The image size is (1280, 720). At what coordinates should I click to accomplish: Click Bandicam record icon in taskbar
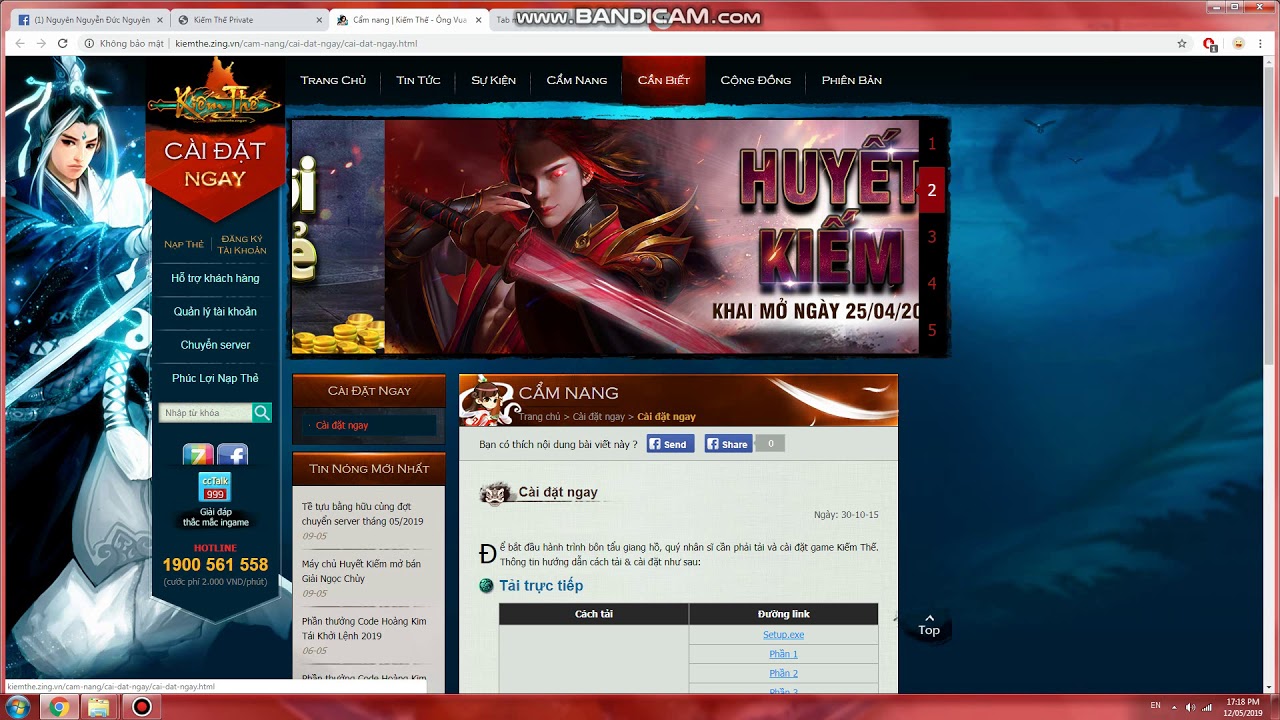141,707
